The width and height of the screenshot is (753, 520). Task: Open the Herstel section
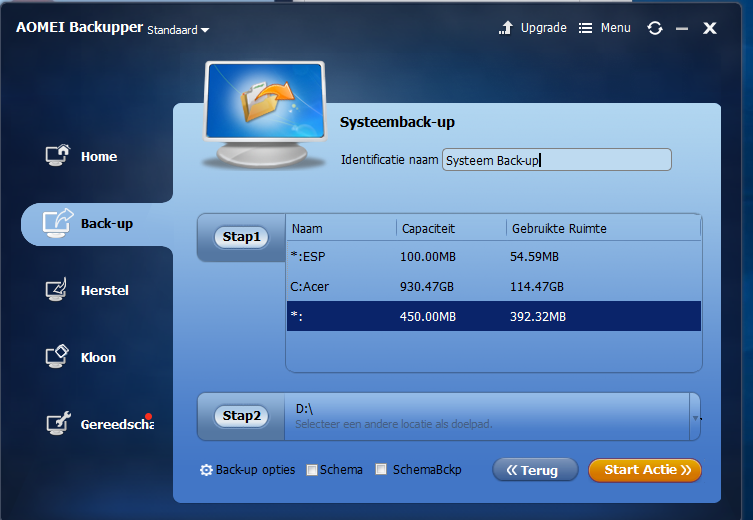105,290
